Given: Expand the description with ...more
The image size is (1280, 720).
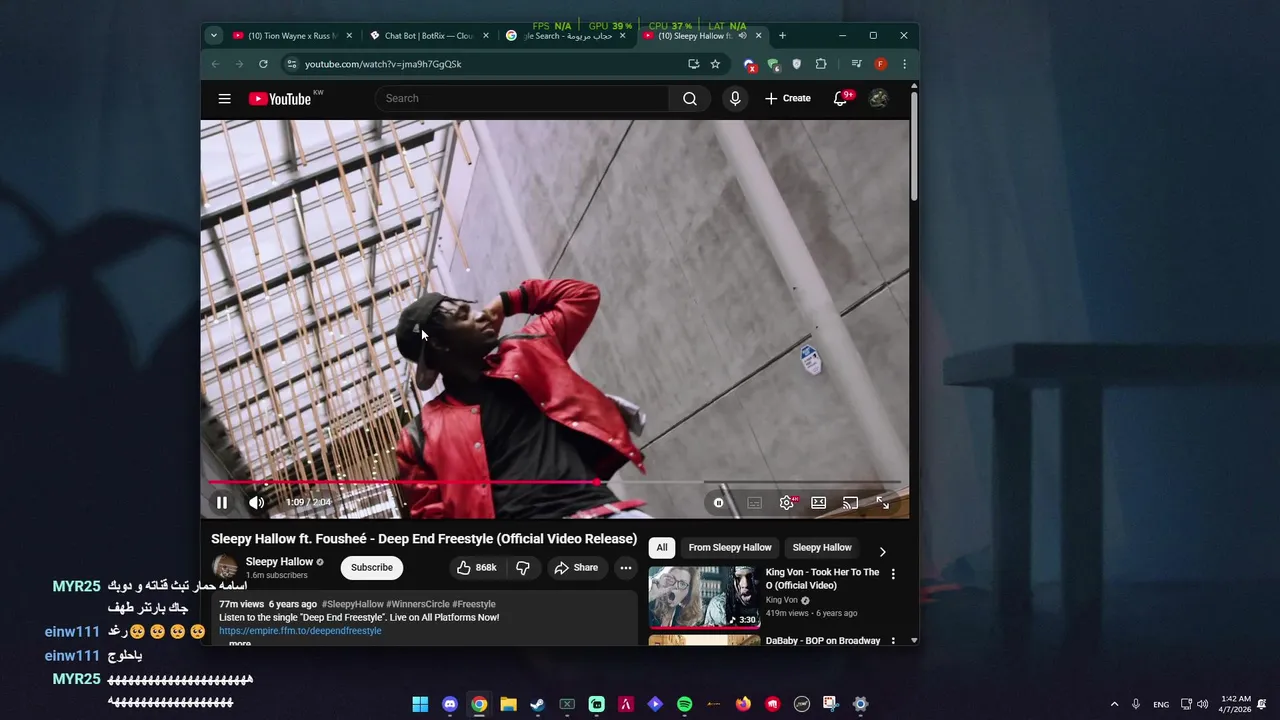Looking at the screenshot, I should coord(240,643).
